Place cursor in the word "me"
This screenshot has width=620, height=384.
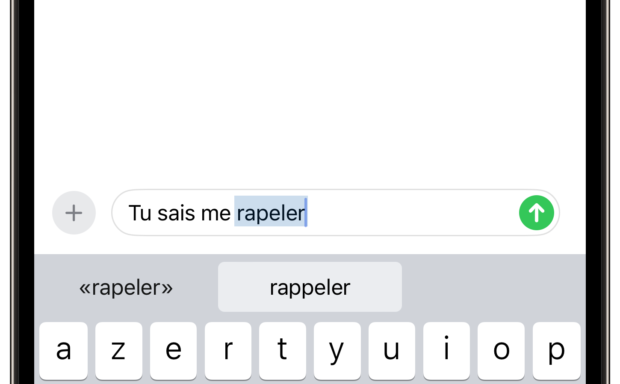point(215,213)
